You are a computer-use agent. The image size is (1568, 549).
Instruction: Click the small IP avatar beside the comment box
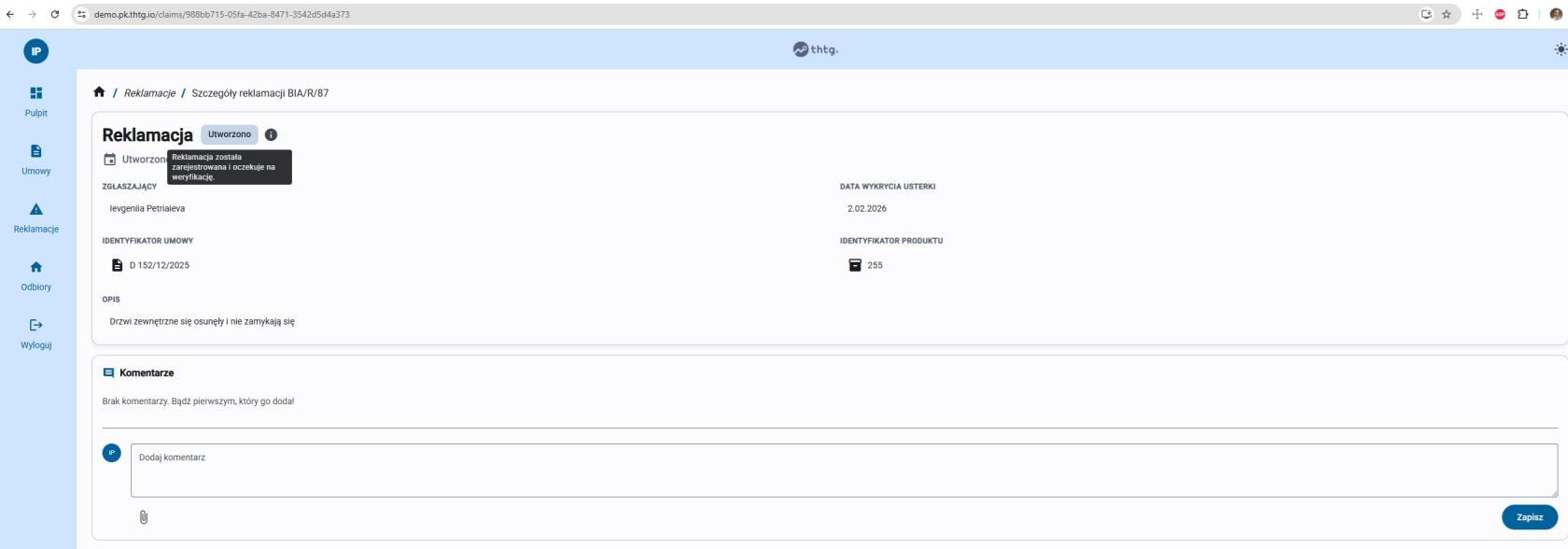(112, 453)
